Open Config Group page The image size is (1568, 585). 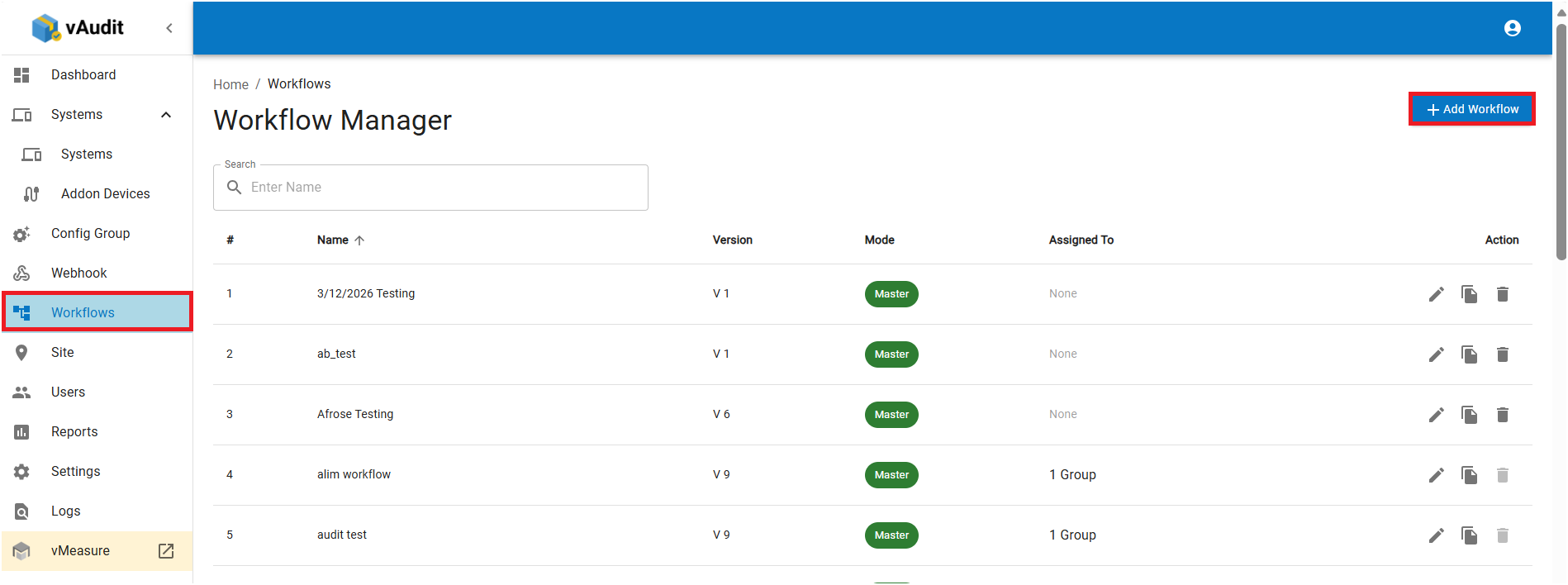[97, 234]
